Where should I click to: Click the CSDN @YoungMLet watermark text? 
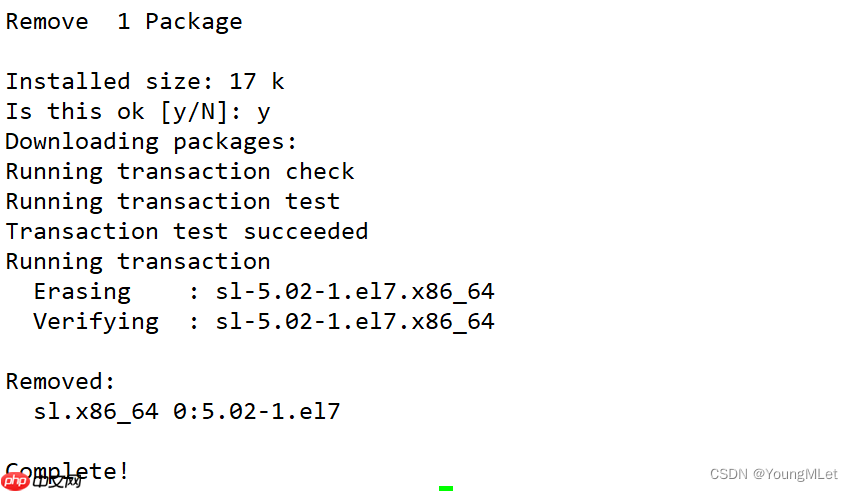pos(773,474)
